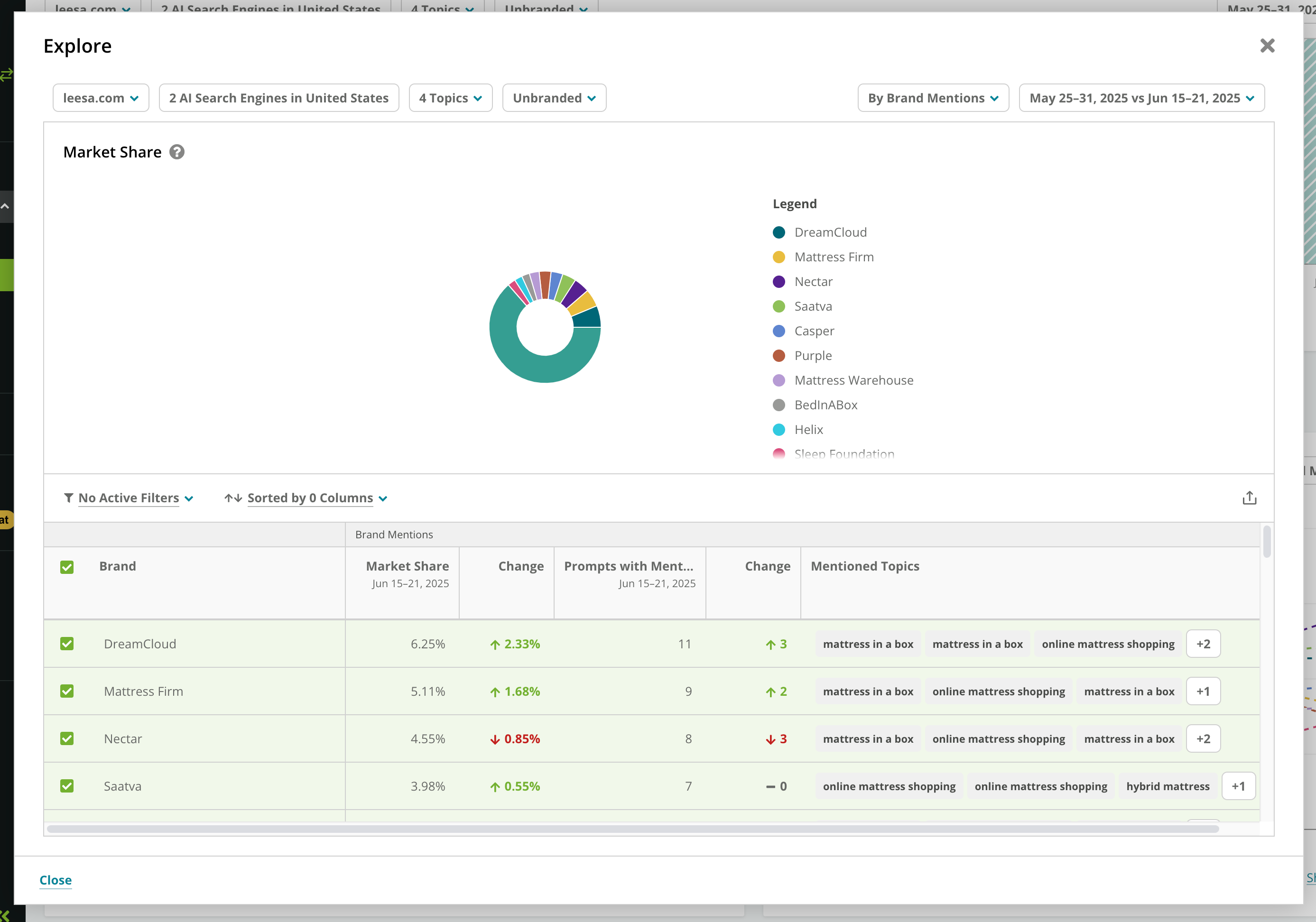Click the green up arrow beside 2.33%

[495, 645]
